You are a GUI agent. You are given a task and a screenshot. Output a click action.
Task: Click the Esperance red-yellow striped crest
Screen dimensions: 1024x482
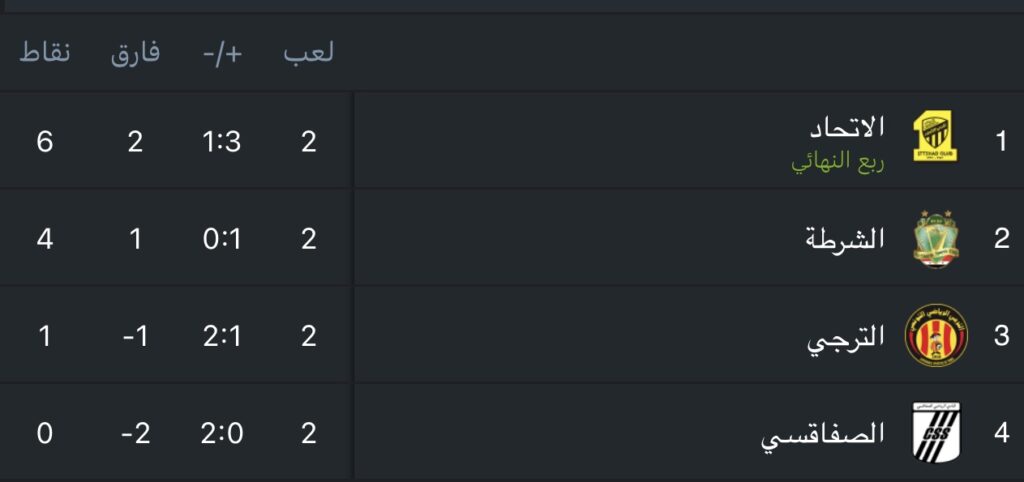[x=936, y=335]
